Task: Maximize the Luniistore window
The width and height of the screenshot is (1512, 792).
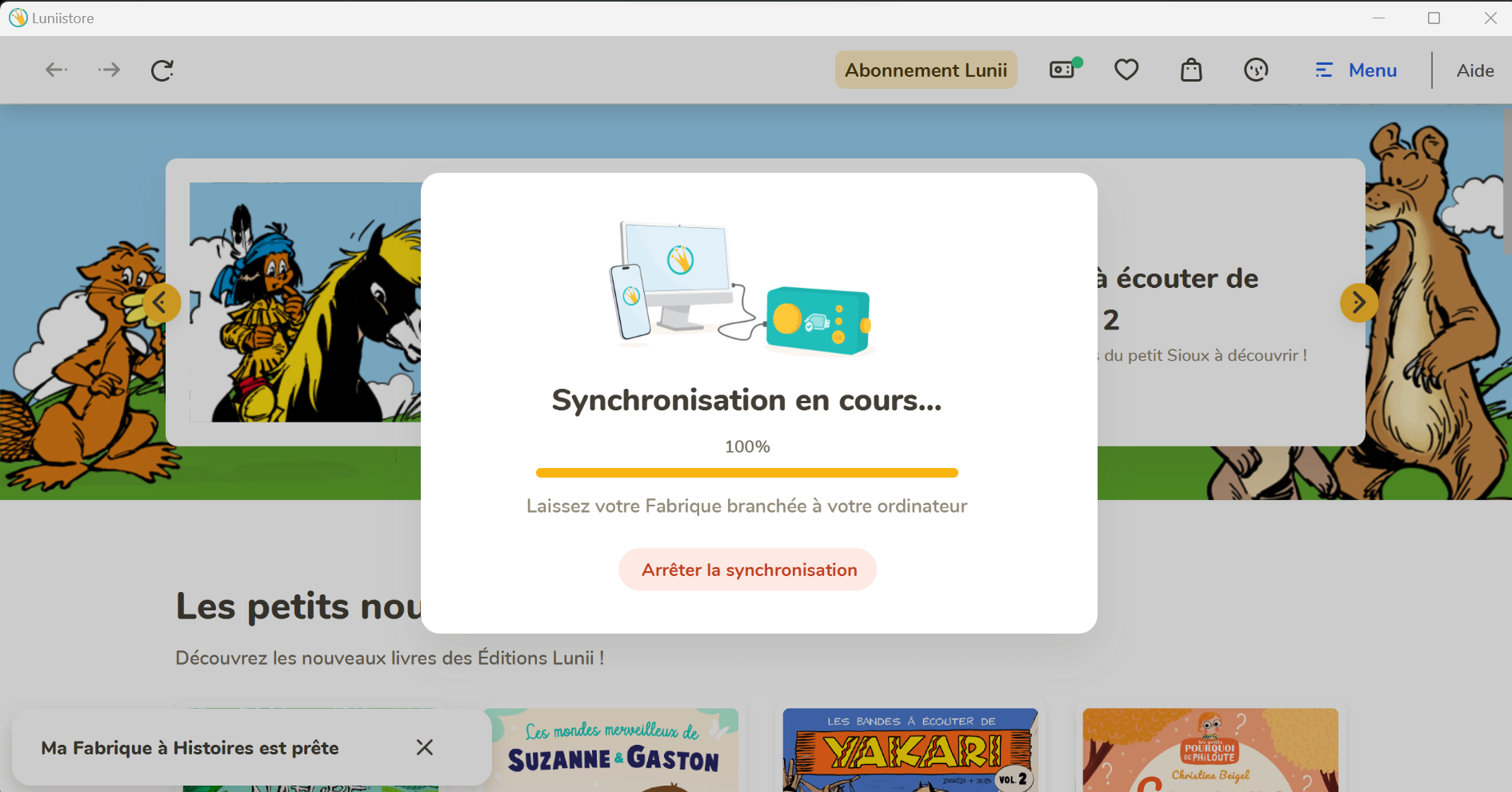Action: point(1434,18)
